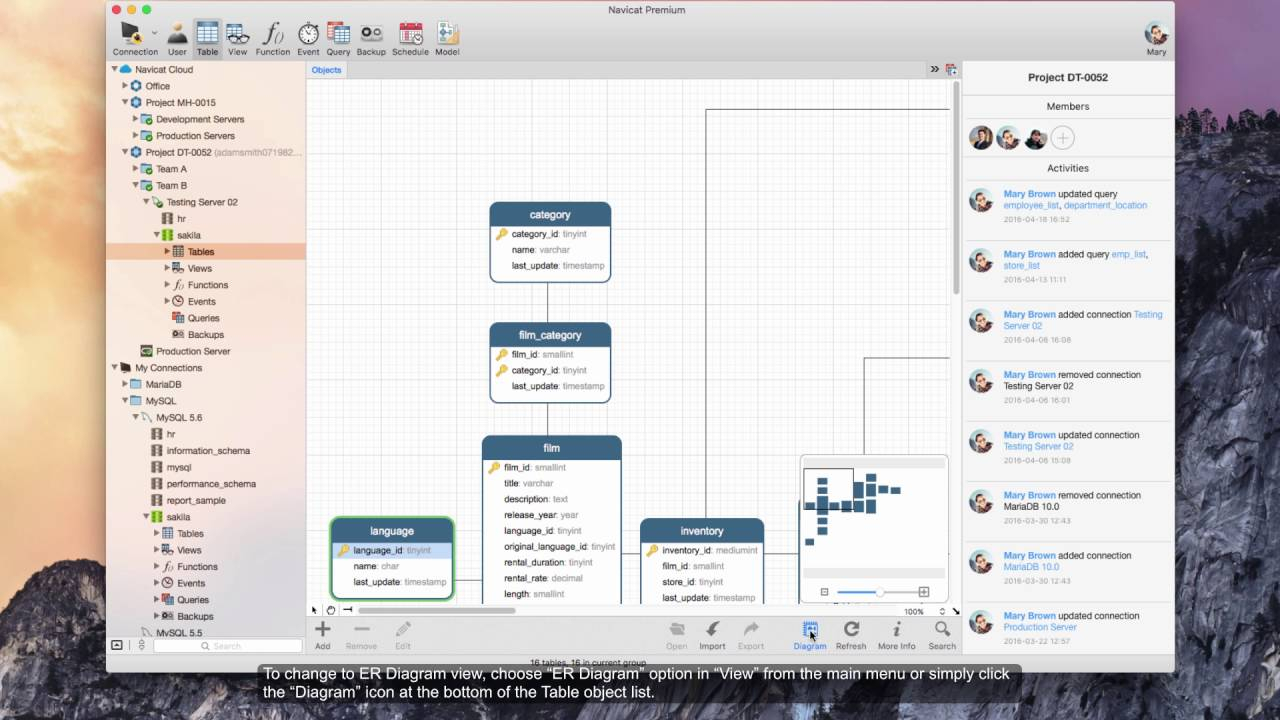Click Mary's profile avatar in toolbar
1280x720 pixels.
pos(1156,33)
